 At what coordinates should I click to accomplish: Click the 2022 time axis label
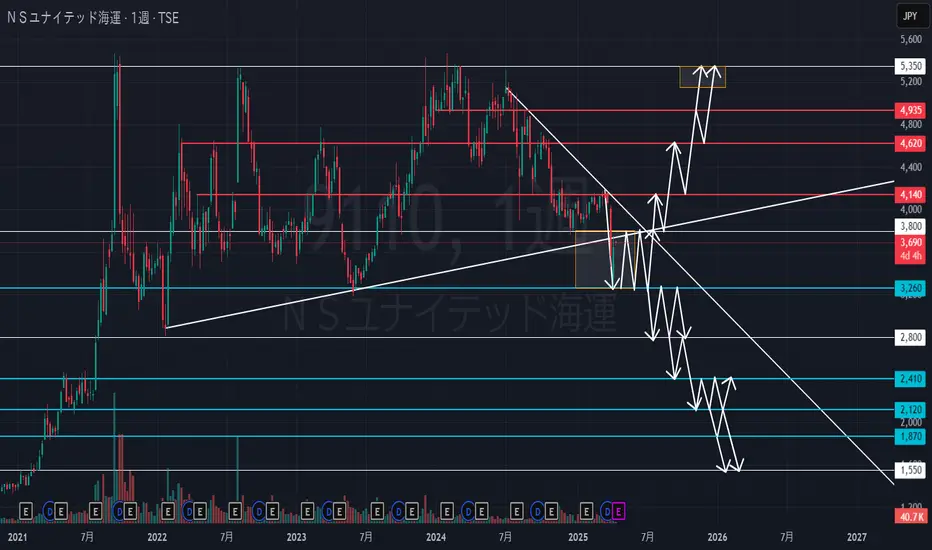coord(157,537)
